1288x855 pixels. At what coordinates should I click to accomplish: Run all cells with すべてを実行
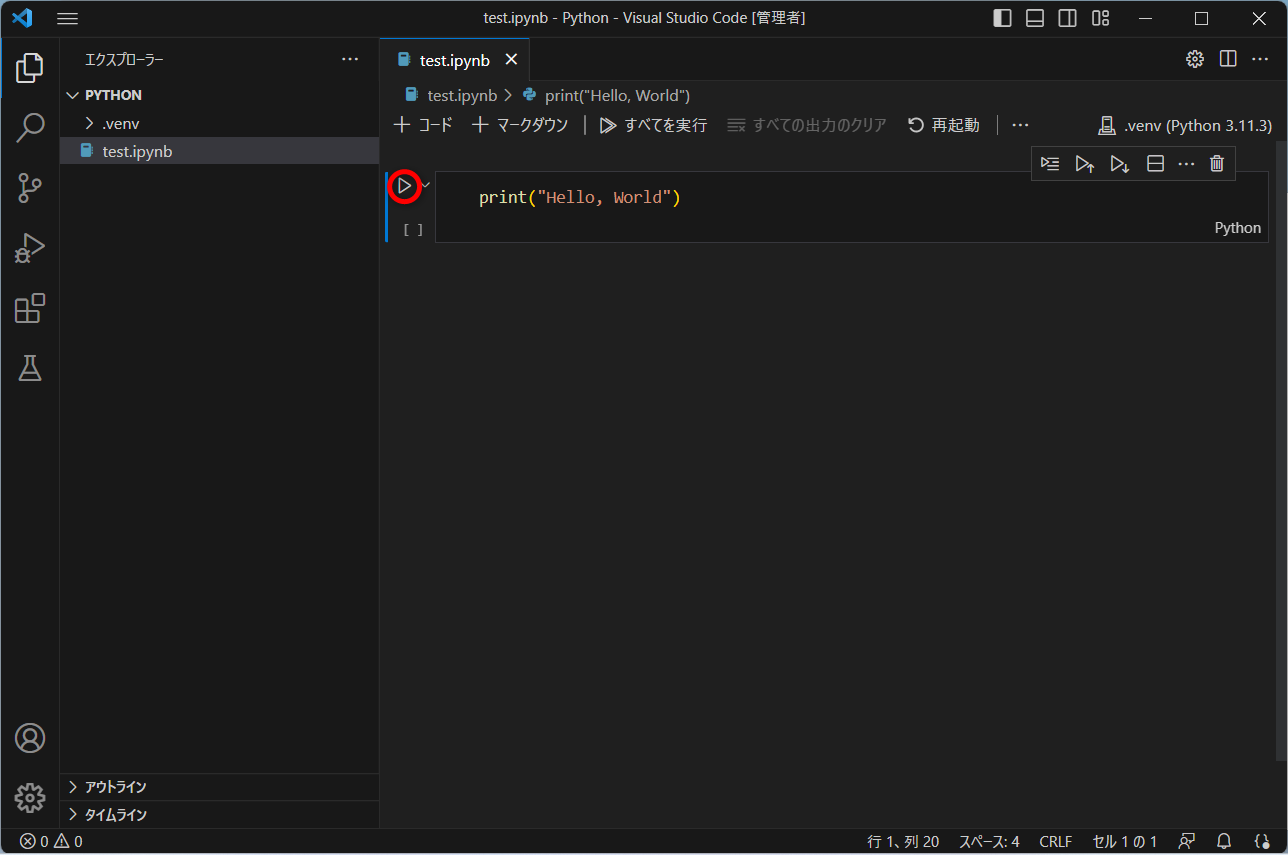click(x=652, y=124)
